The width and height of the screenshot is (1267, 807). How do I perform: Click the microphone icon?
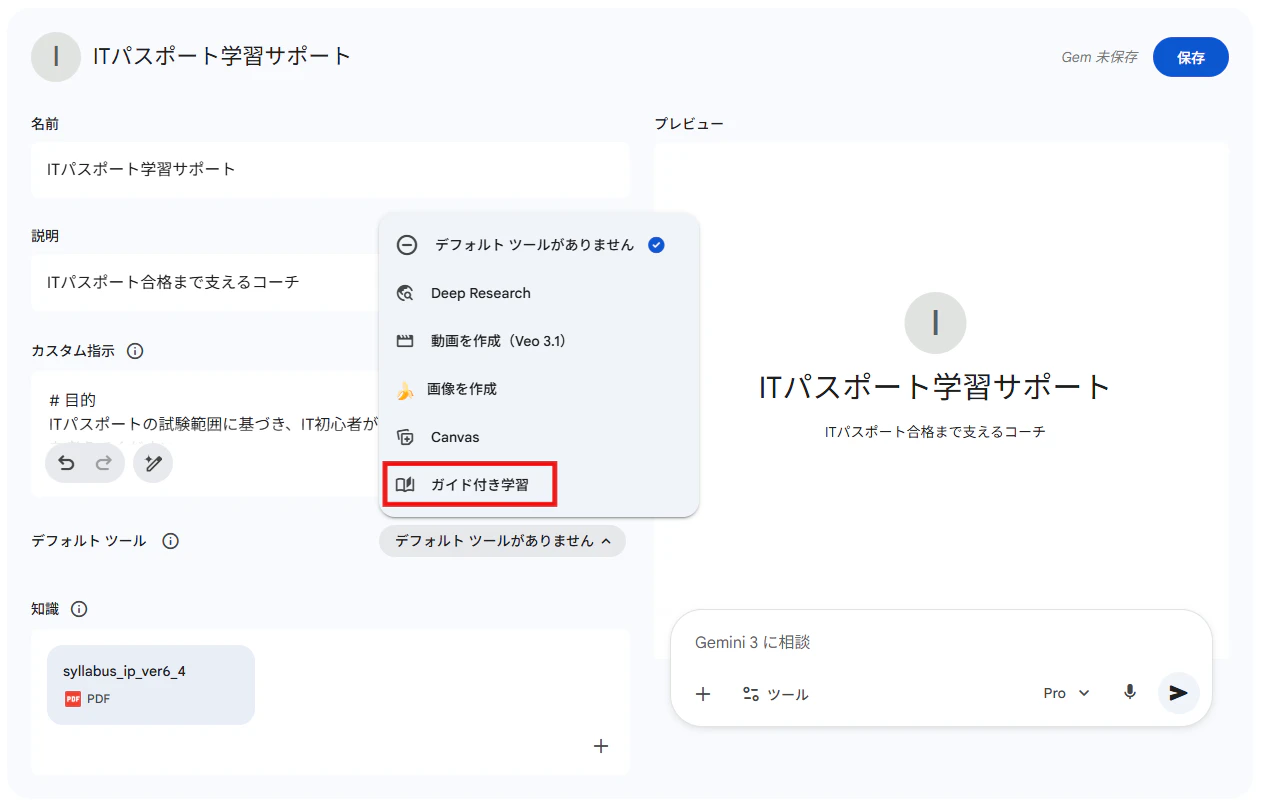click(1130, 692)
